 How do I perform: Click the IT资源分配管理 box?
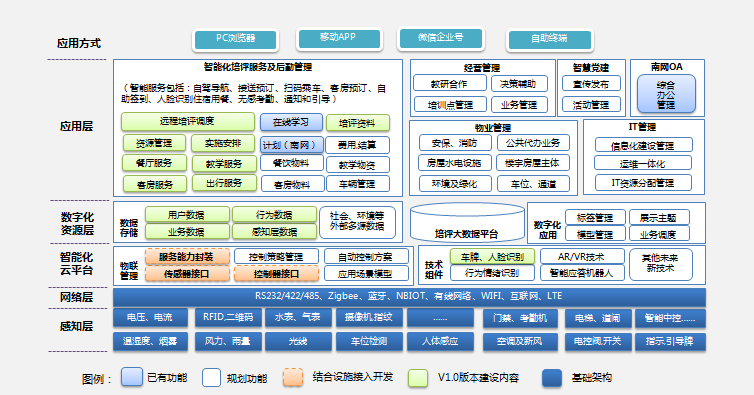(643, 182)
